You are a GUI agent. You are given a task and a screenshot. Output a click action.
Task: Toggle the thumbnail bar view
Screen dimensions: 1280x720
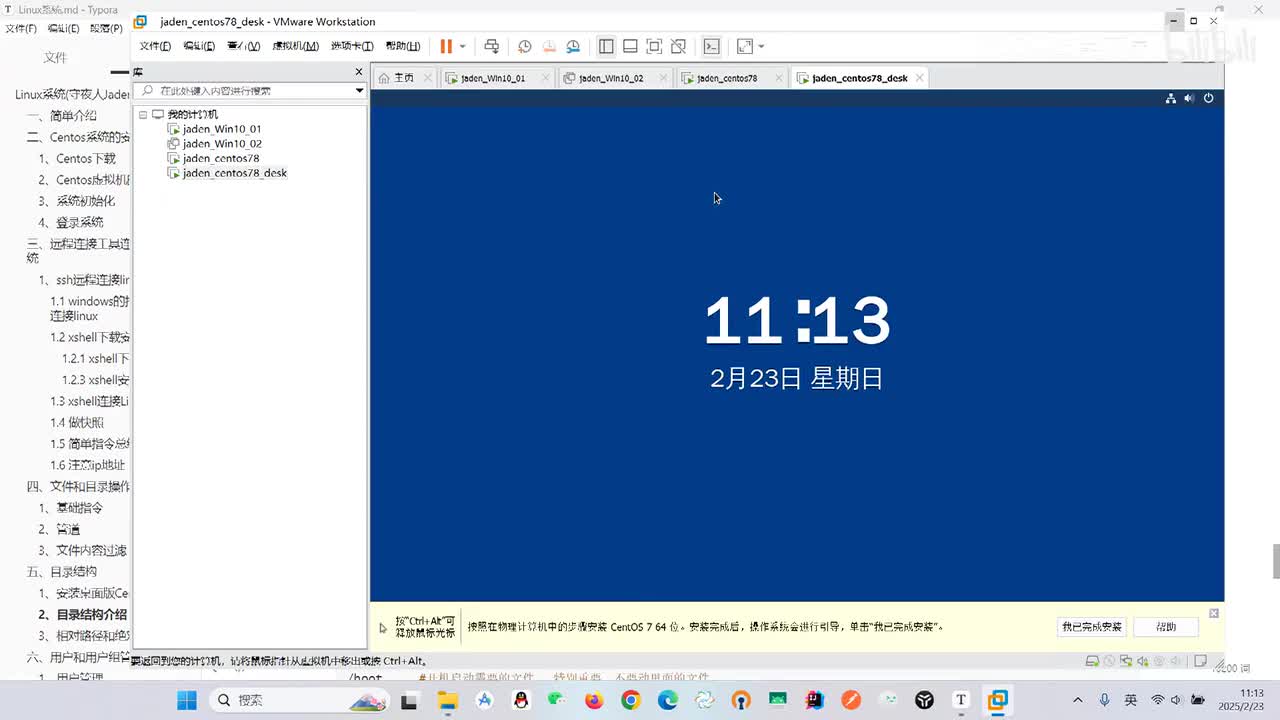(x=630, y=46)
